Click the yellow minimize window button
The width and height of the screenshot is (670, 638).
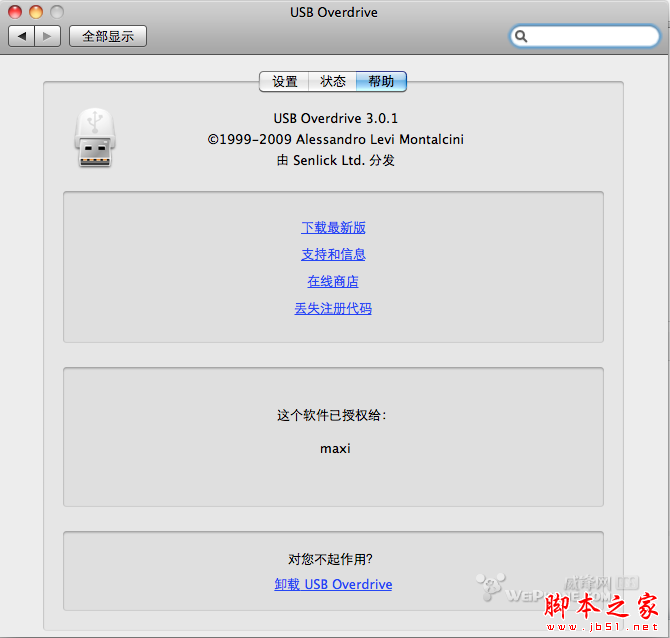[36, 12]
